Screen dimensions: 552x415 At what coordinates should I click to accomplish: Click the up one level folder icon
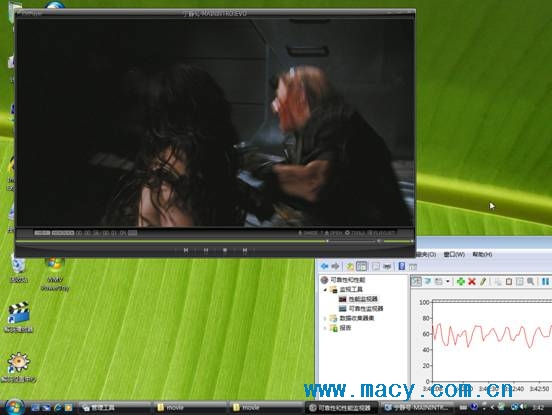(x=350, y=266)
